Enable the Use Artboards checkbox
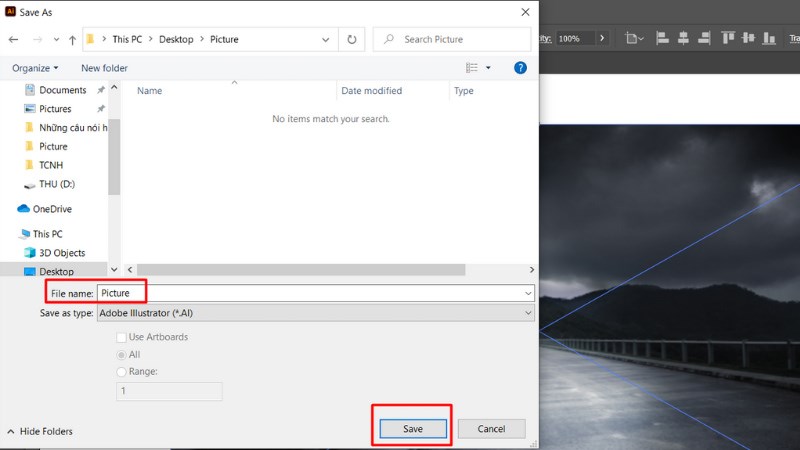 122,337
